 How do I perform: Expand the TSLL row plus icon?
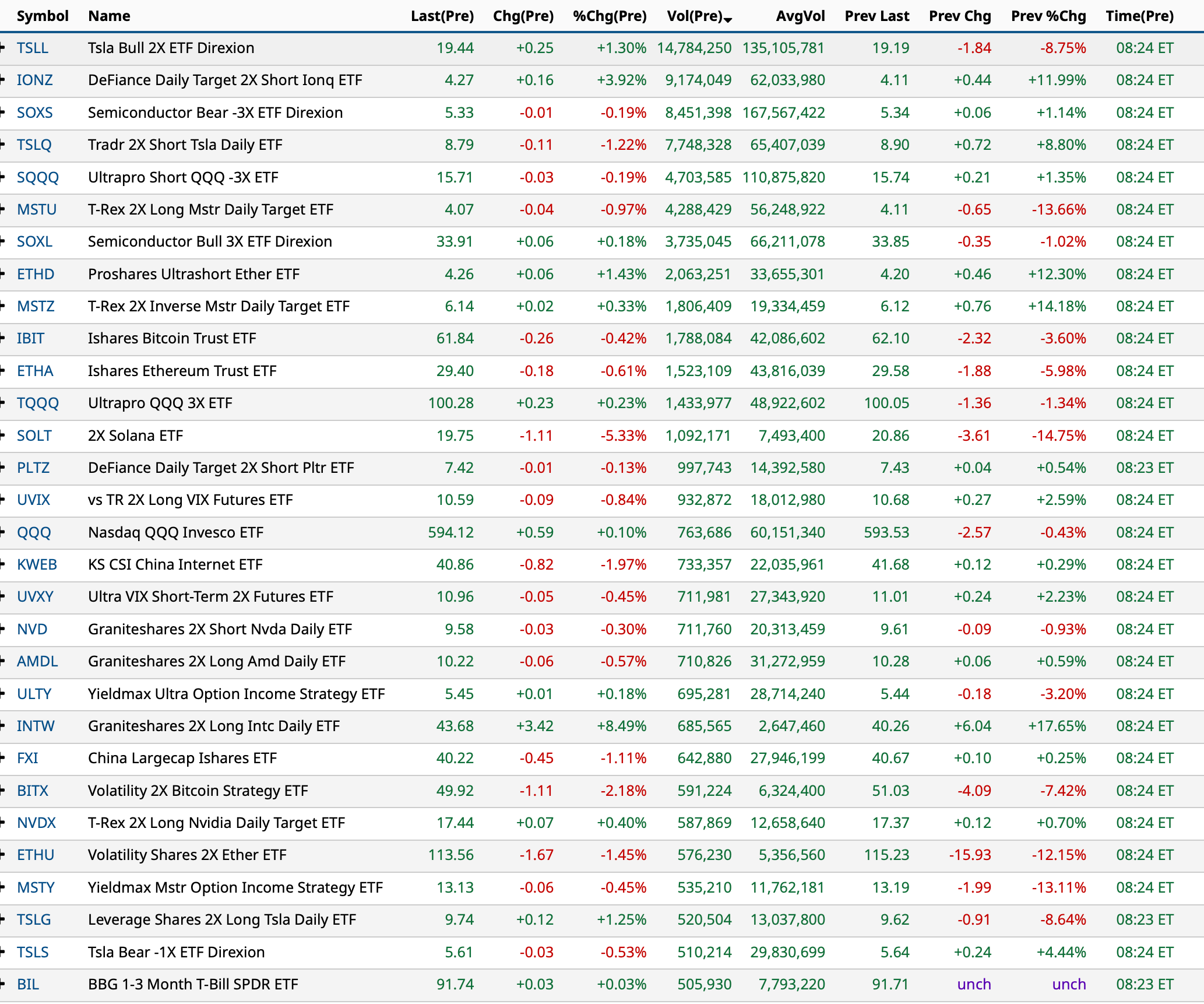tap(2, 48)
